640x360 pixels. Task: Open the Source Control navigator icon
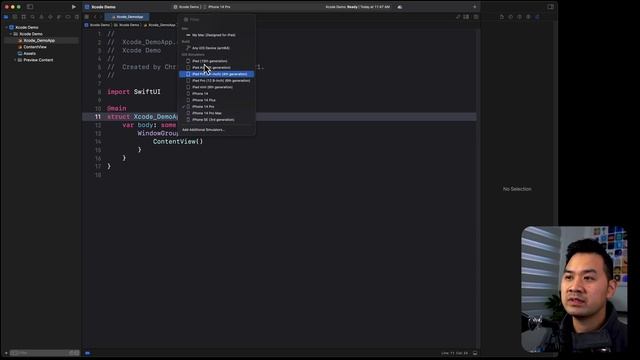tap(15, 17)
